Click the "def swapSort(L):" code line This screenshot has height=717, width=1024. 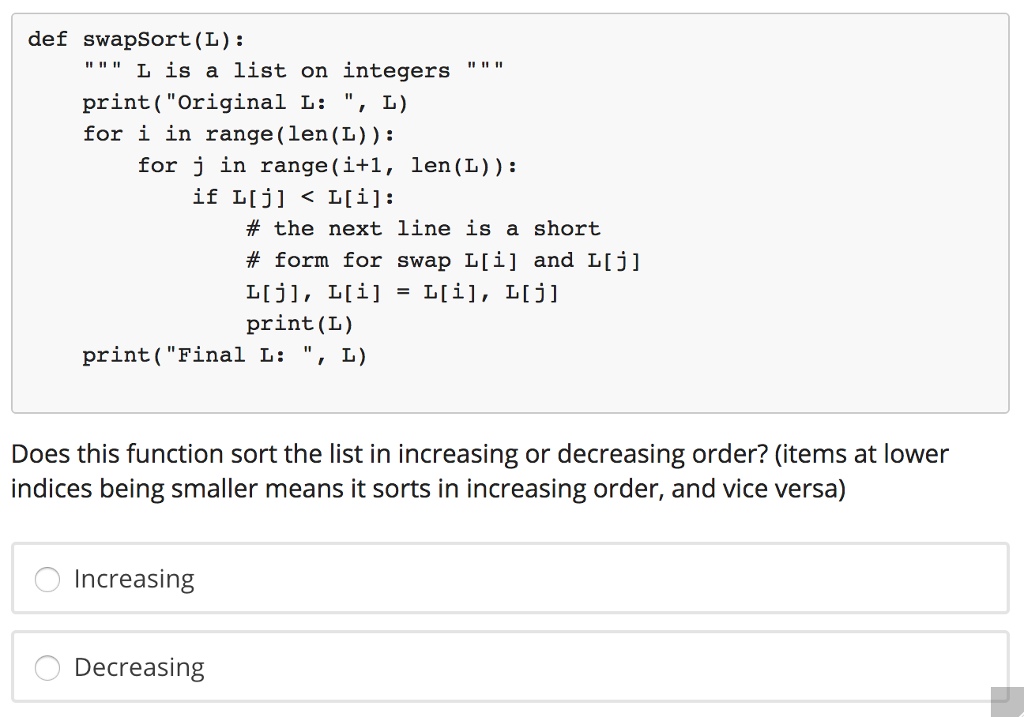[137, 40]
